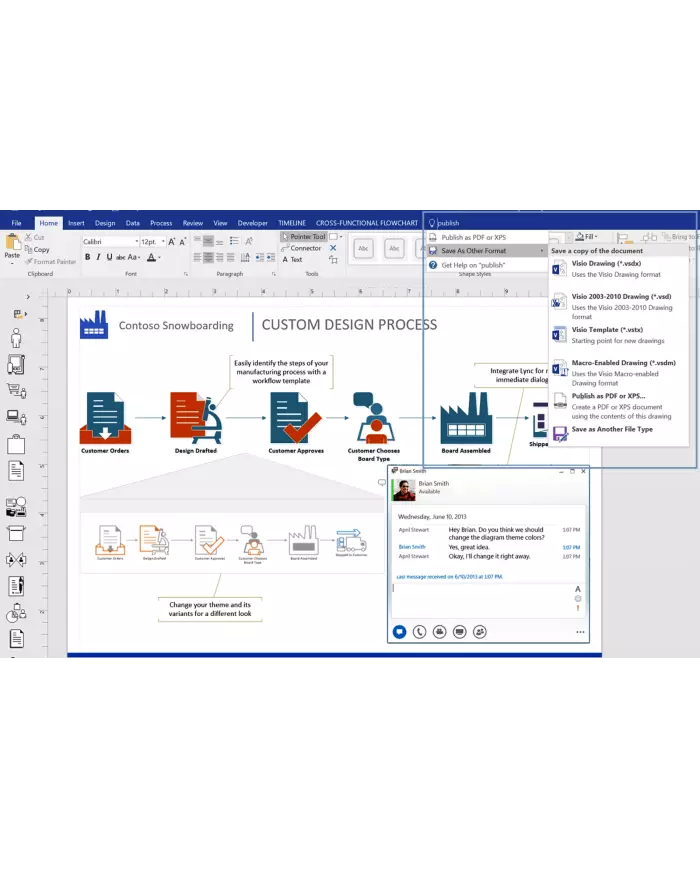
Task: Click the laptop user shape in the stencil sidebar
Action: (16, 417)
